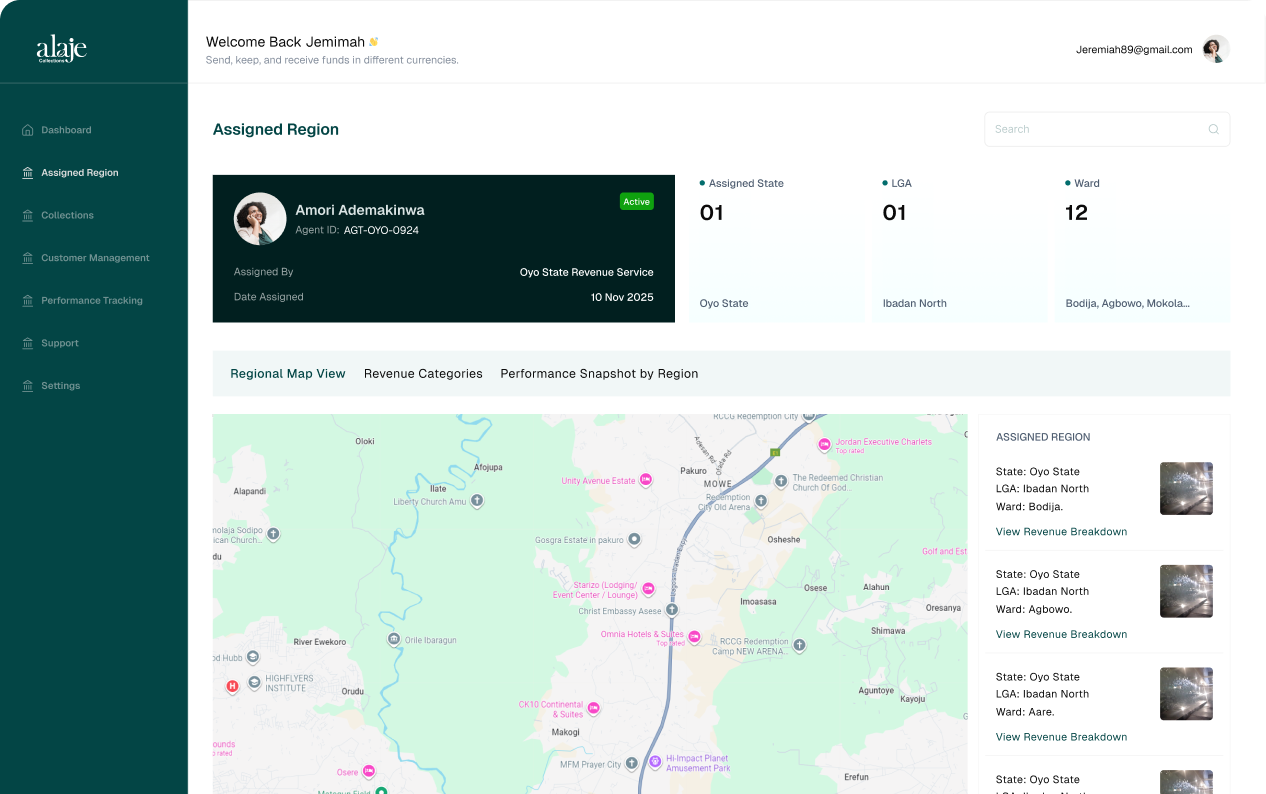This screenshot has width=1266, height=794.
Task: Open Performance Snapshot by Region tab
Action: click(x=599, y=374)
